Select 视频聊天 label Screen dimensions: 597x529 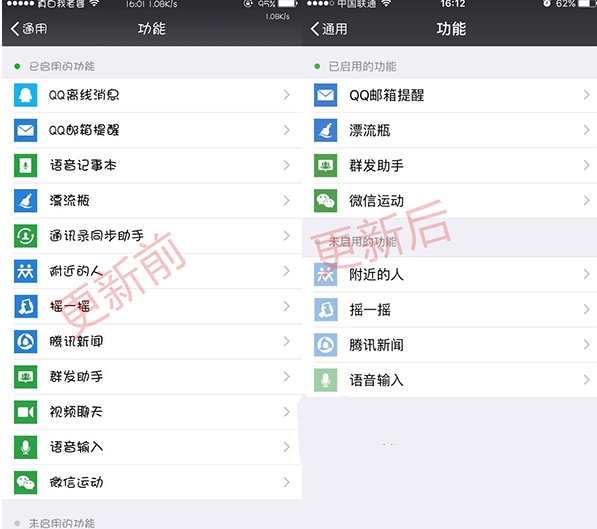[76, 412]
